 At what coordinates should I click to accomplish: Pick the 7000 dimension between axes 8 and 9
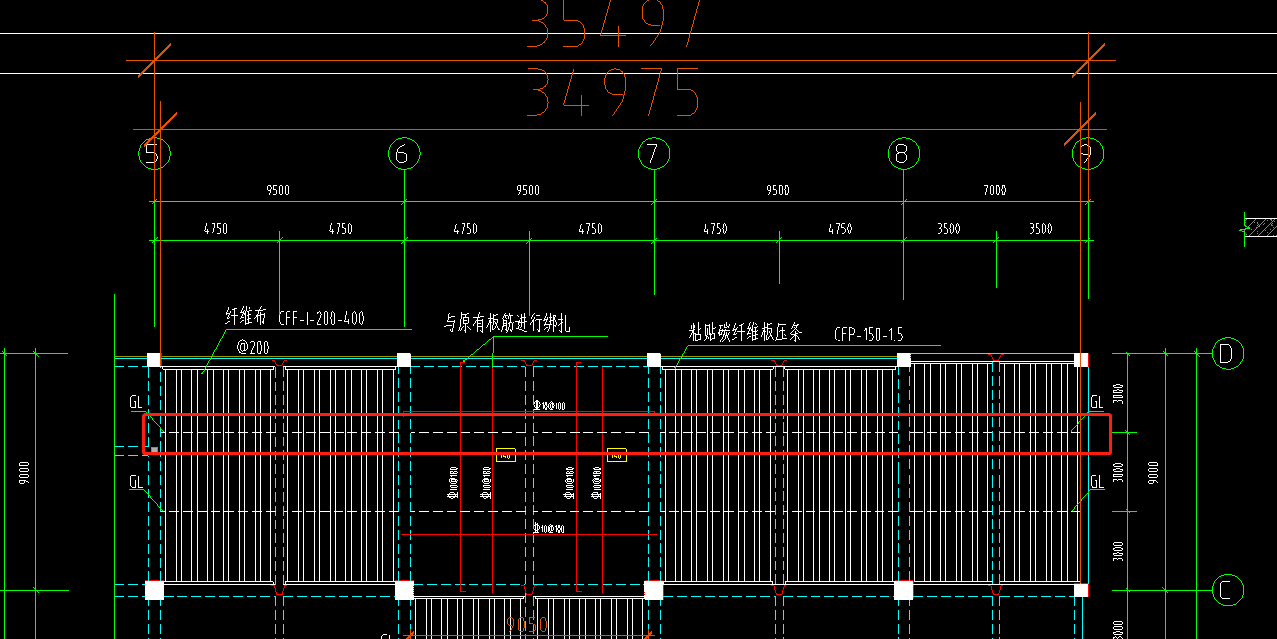coord(994,190)
